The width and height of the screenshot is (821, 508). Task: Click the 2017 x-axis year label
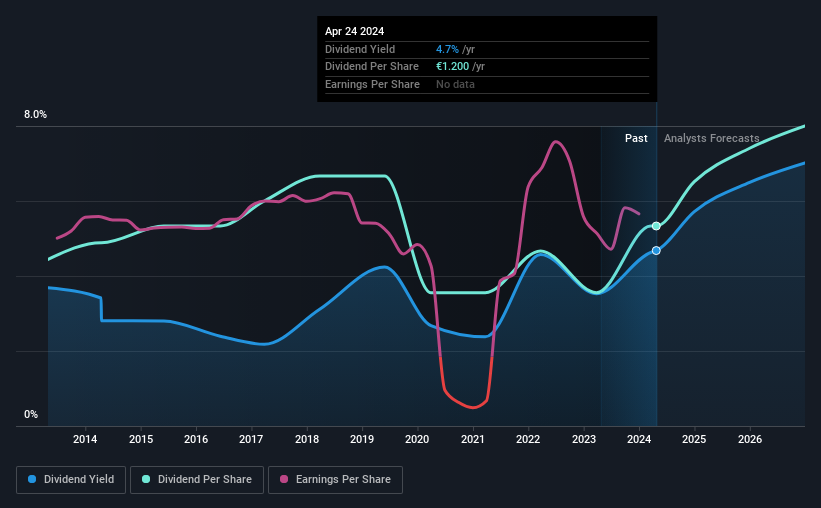click(x=251, y=439)
